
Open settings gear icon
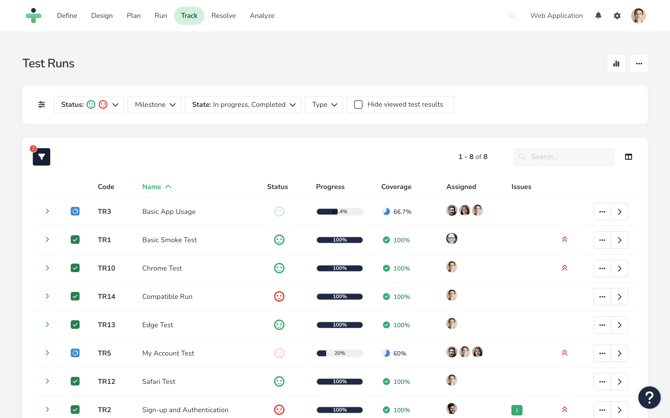point(617,16)
